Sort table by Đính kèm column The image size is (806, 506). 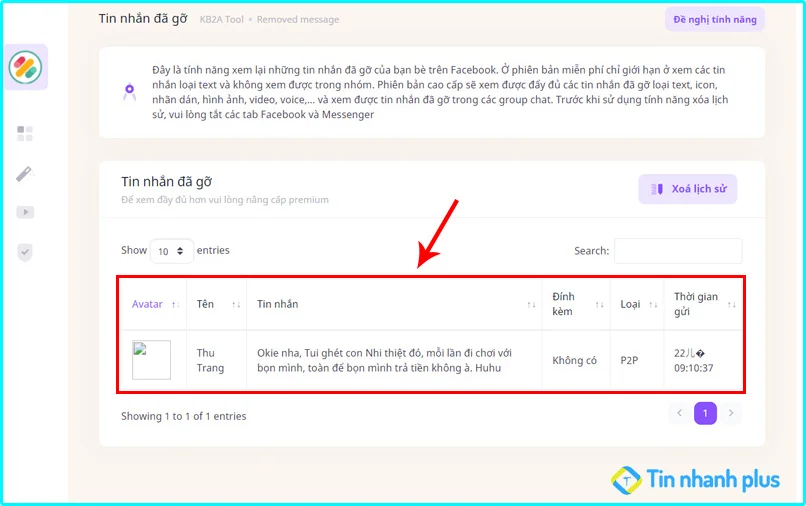tap(576, 304)
